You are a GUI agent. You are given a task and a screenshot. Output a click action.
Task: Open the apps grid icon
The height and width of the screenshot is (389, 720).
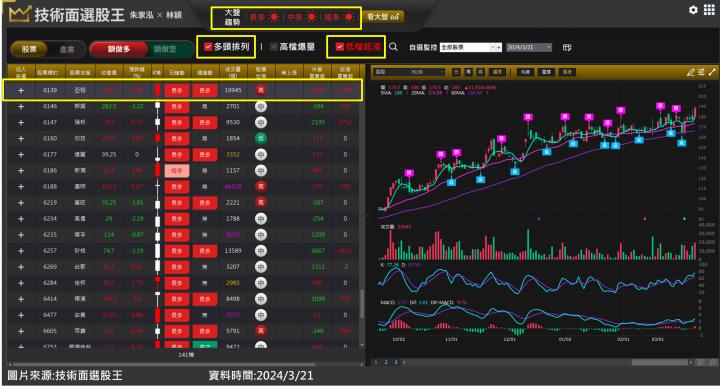tap(709, 10)
